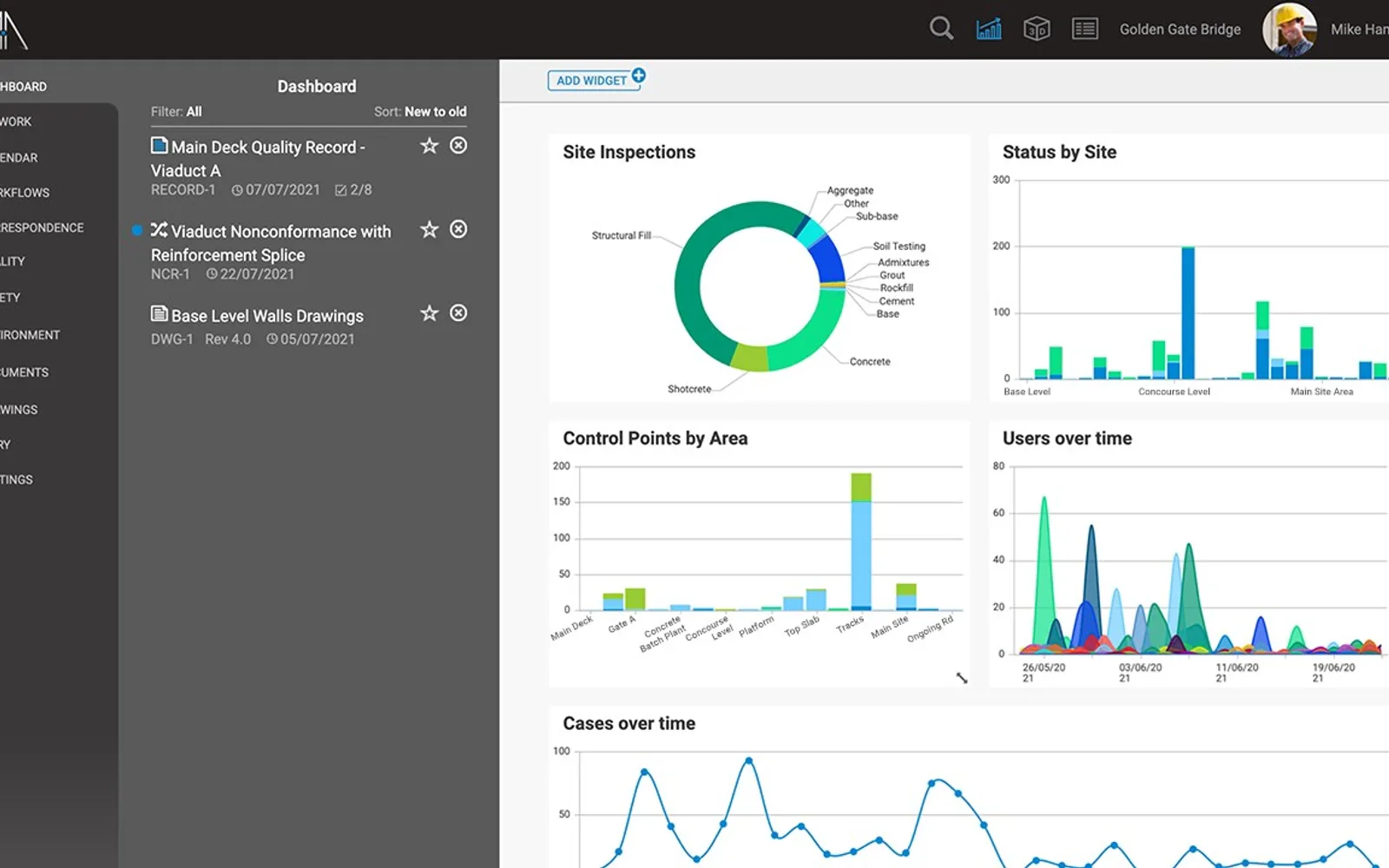Screen dimensions: 1389x868
Task: Select the Environment sidebar menu item
Action: pos(30,335)
